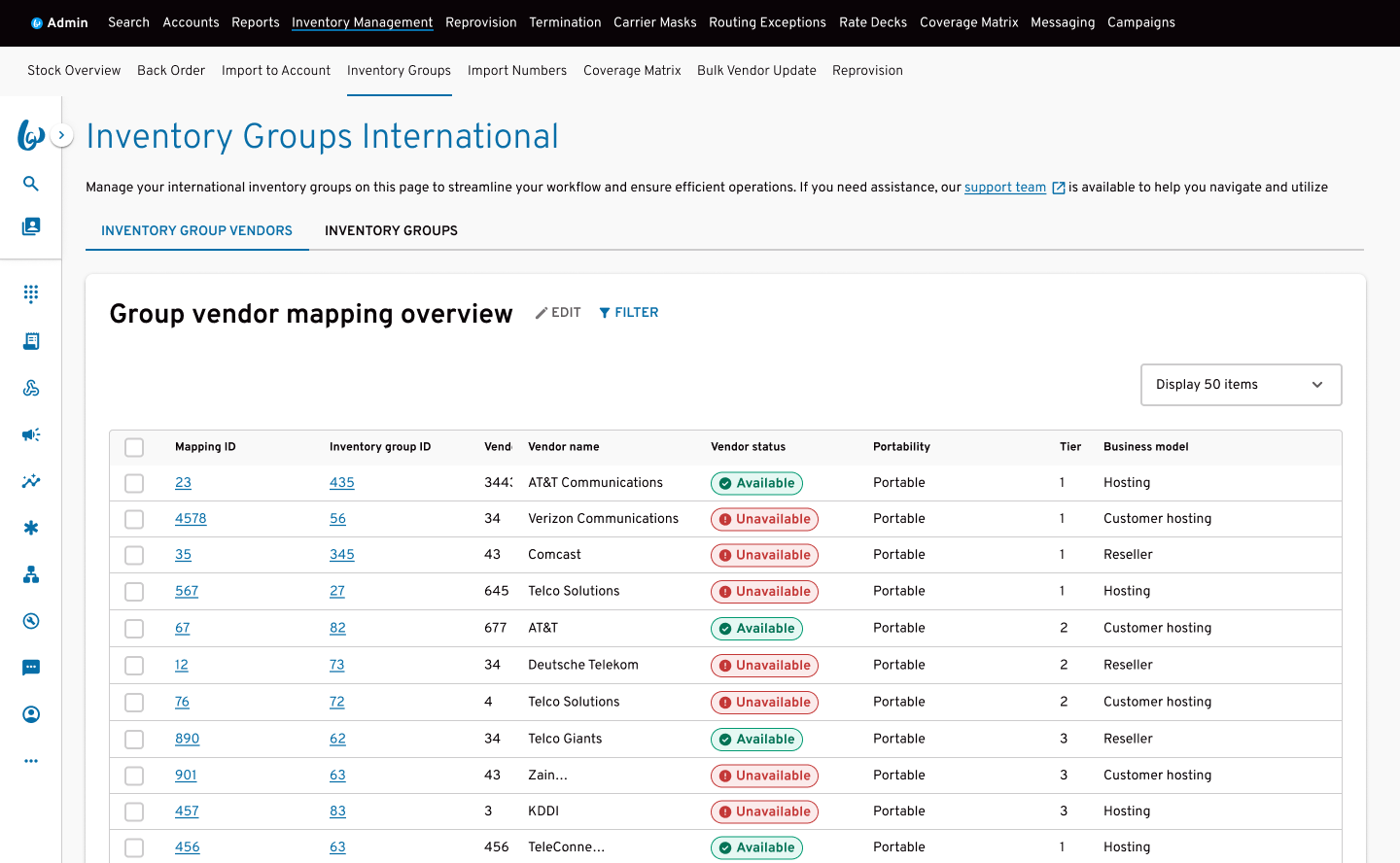
Task: Open the wrench tools icon in sidebar
Action: click(x=31, y=621)
